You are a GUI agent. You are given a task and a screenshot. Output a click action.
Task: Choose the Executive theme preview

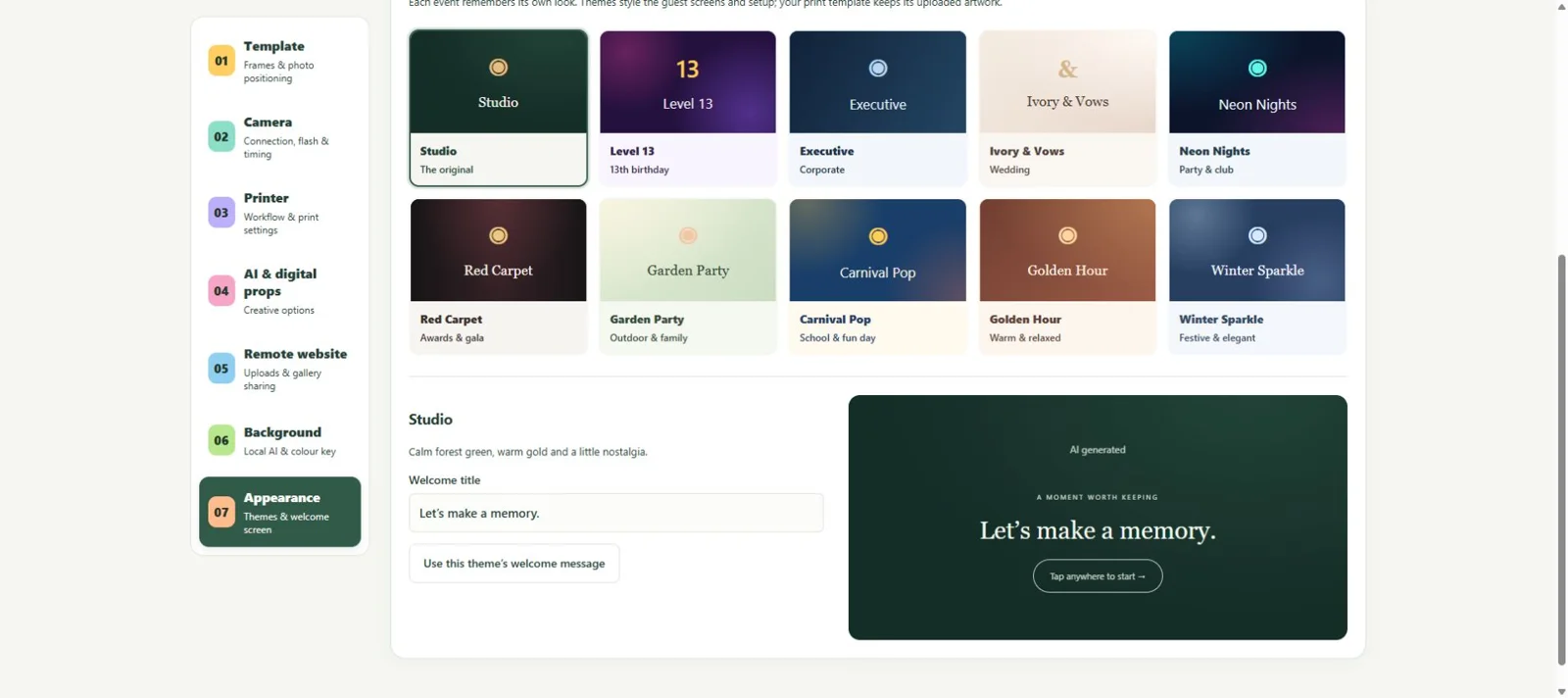(878, 82)
